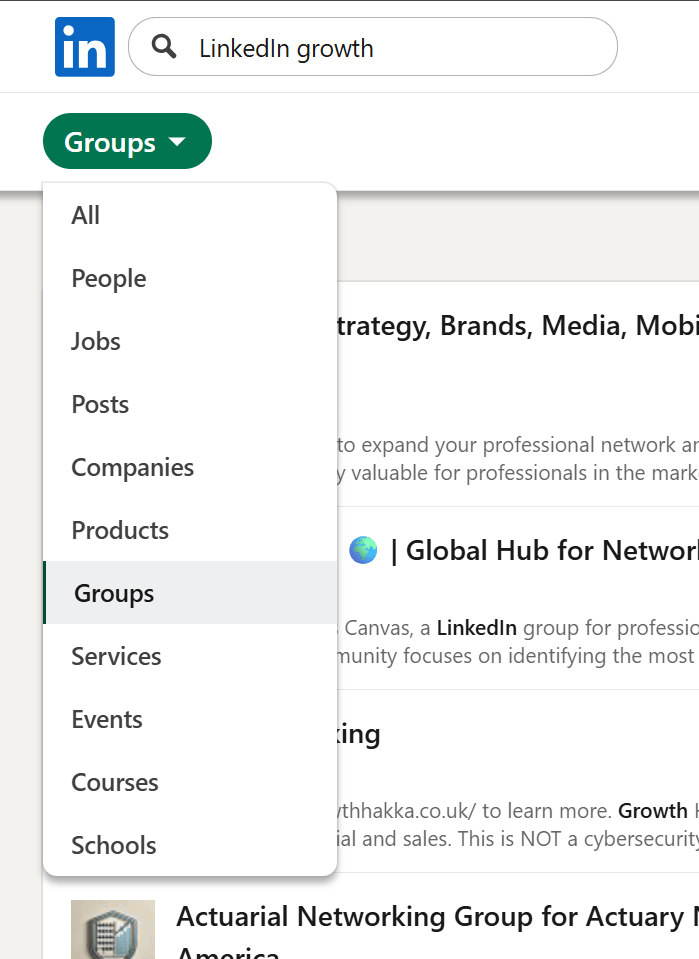Select Products from the dropdown
699x959 pixels.
point(190,530)
